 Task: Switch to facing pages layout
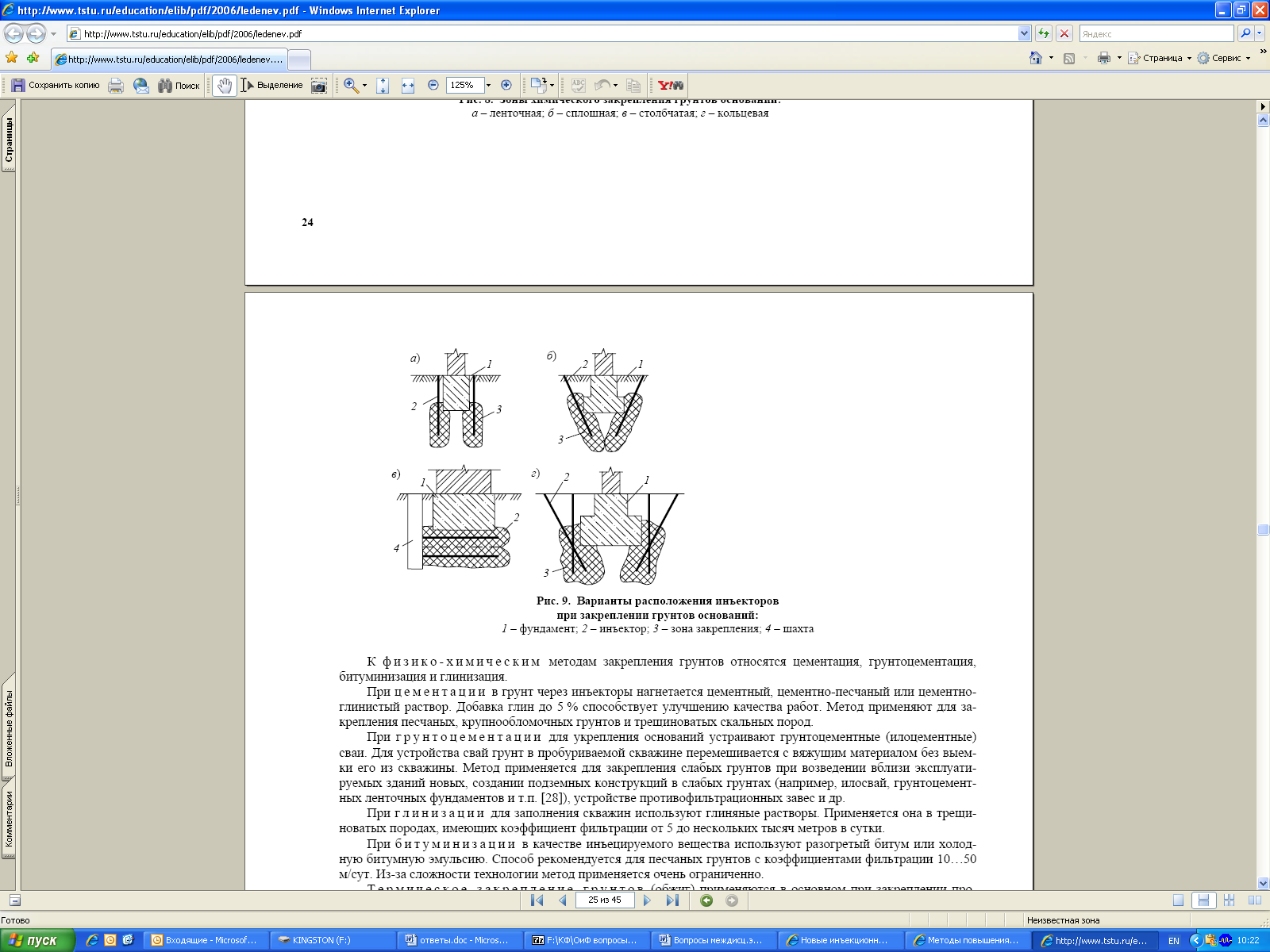(x=1255, y=900)
